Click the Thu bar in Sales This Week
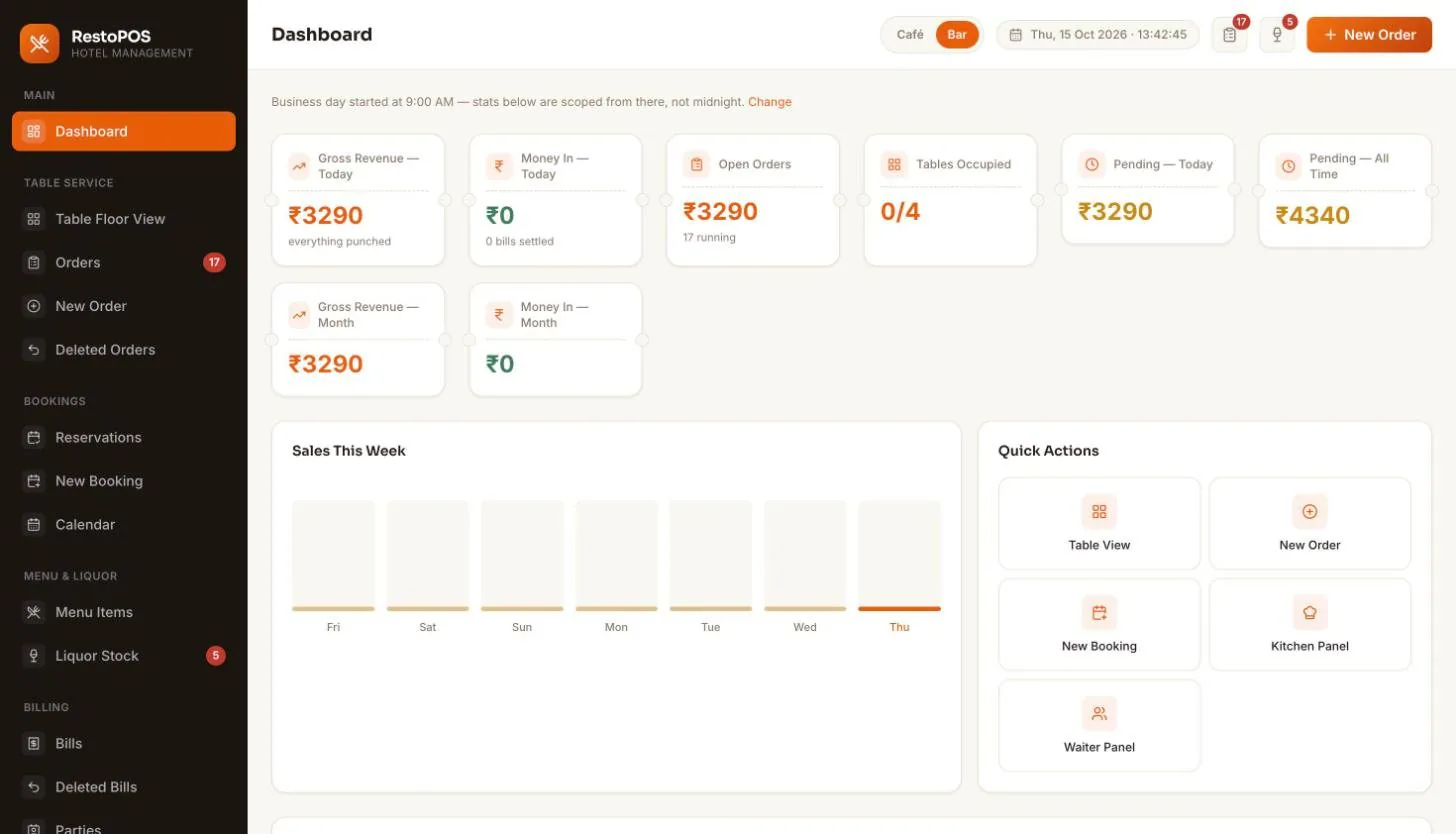Screen dimensions: 1456x834 (899, 556)
